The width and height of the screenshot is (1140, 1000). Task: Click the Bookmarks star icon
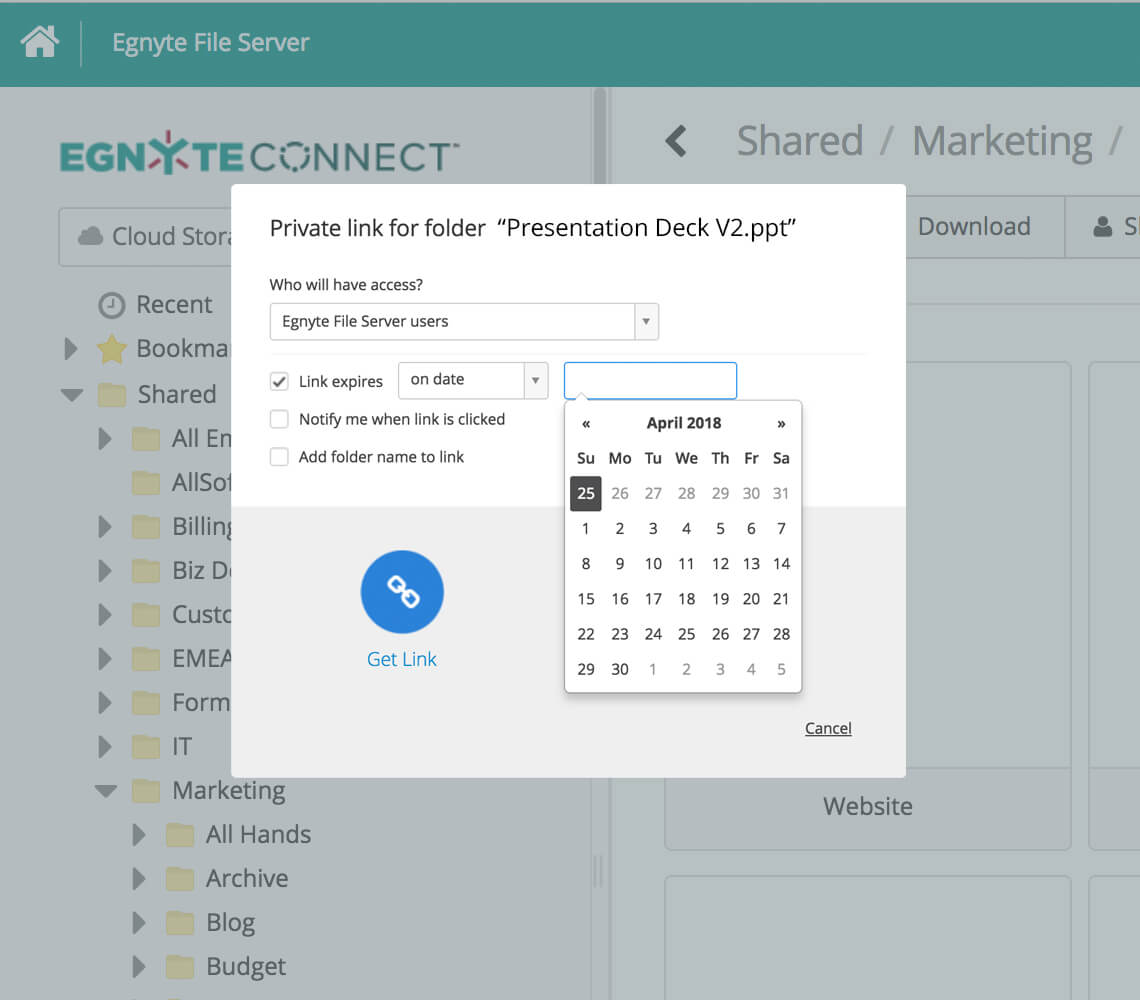[x=111, y=349]
